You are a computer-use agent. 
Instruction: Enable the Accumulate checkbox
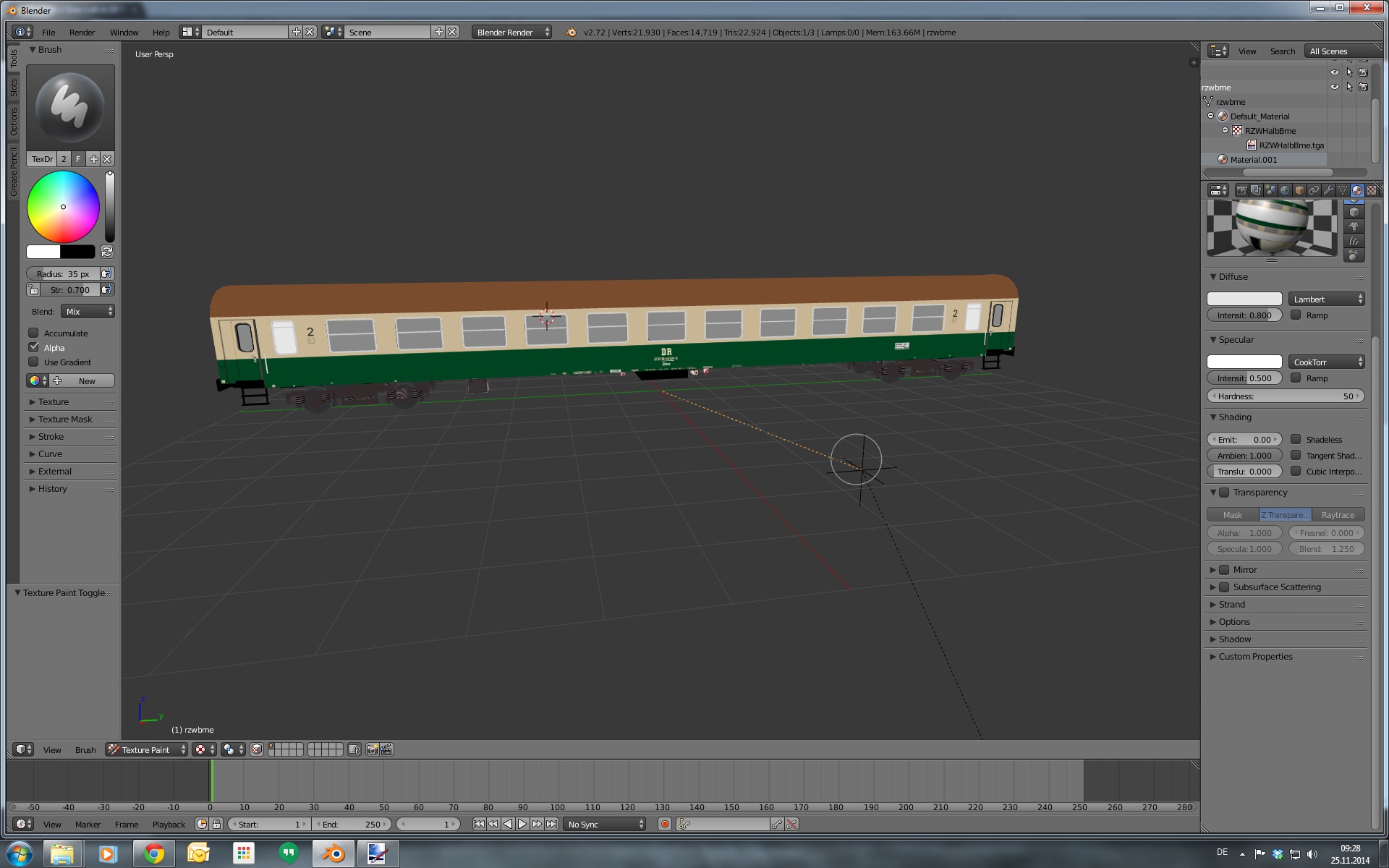[x=33, y=333]
